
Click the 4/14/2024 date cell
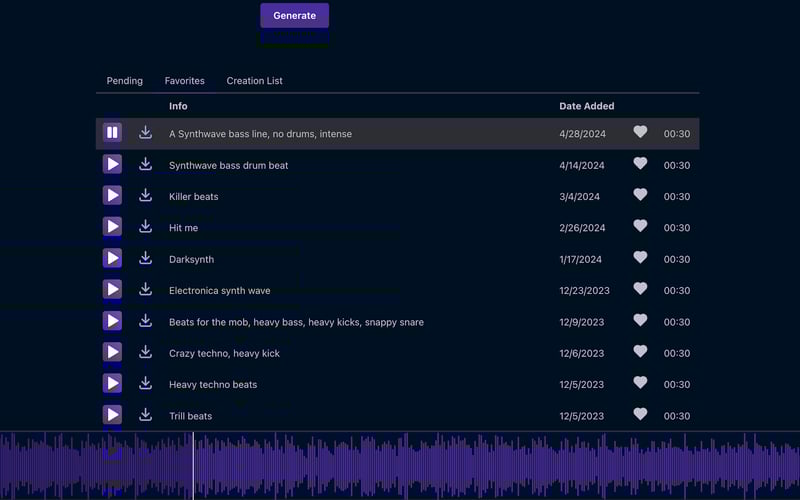[x=582, y=165]
